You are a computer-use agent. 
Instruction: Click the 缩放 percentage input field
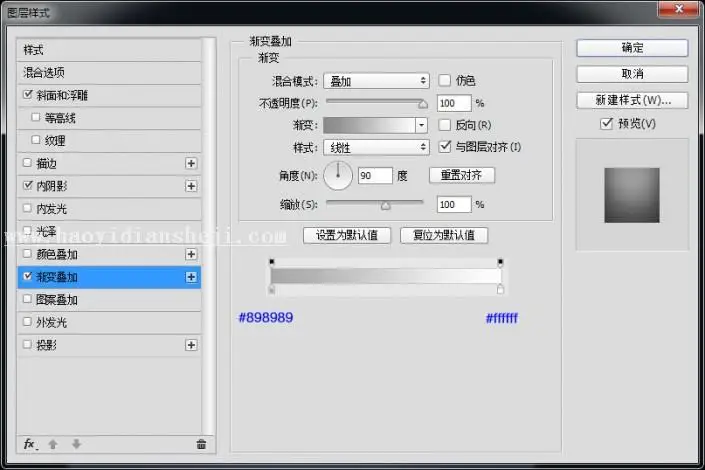click(454, 205)
